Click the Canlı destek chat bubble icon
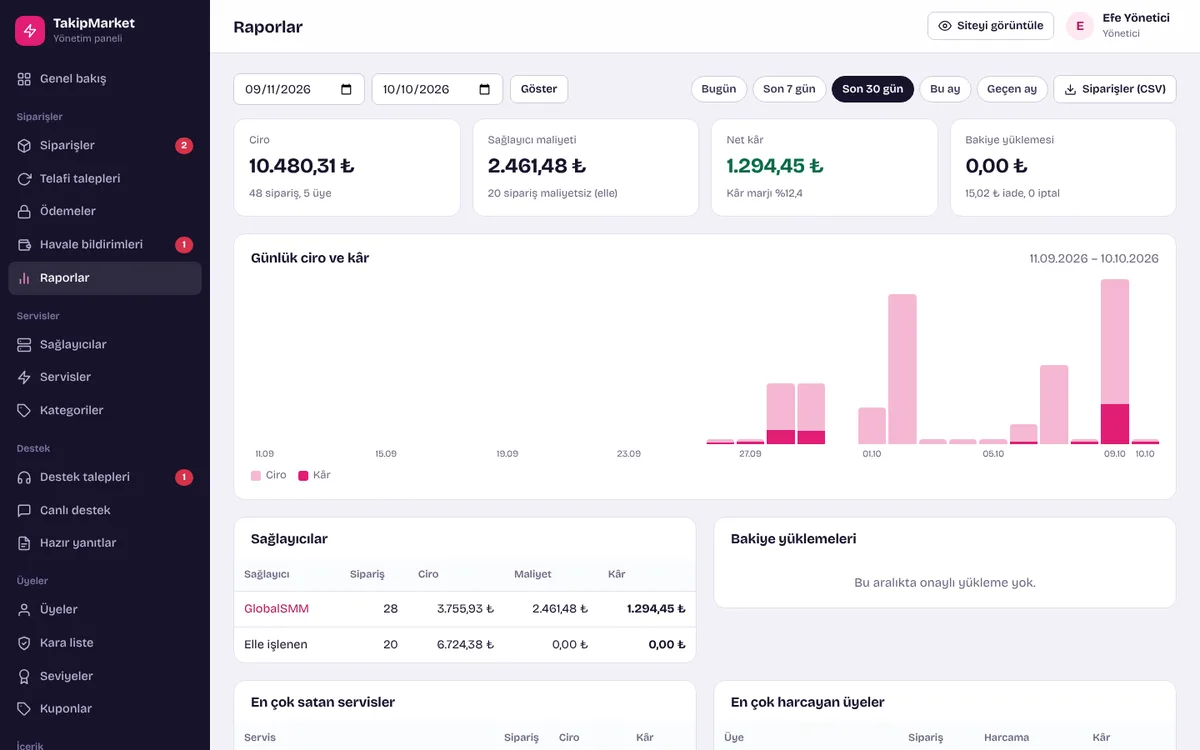The height and width of the screenshot is (750, 1200). (25, 511)
